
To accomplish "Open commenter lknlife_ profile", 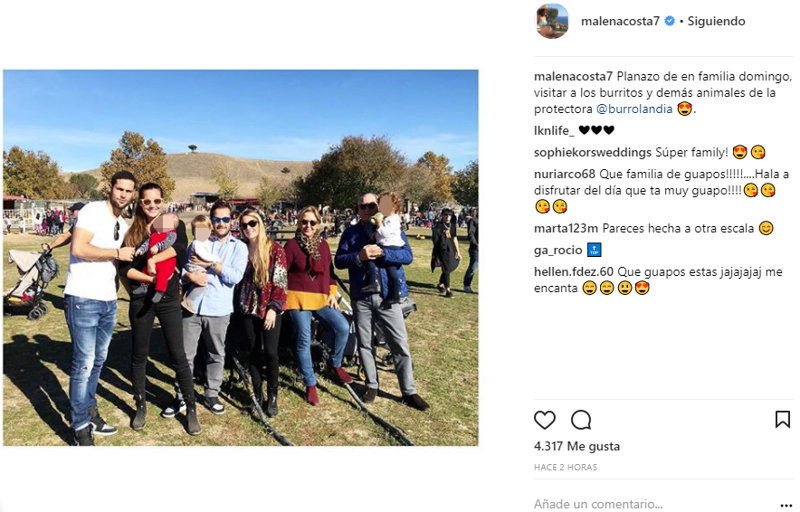I will pos(554,131).
